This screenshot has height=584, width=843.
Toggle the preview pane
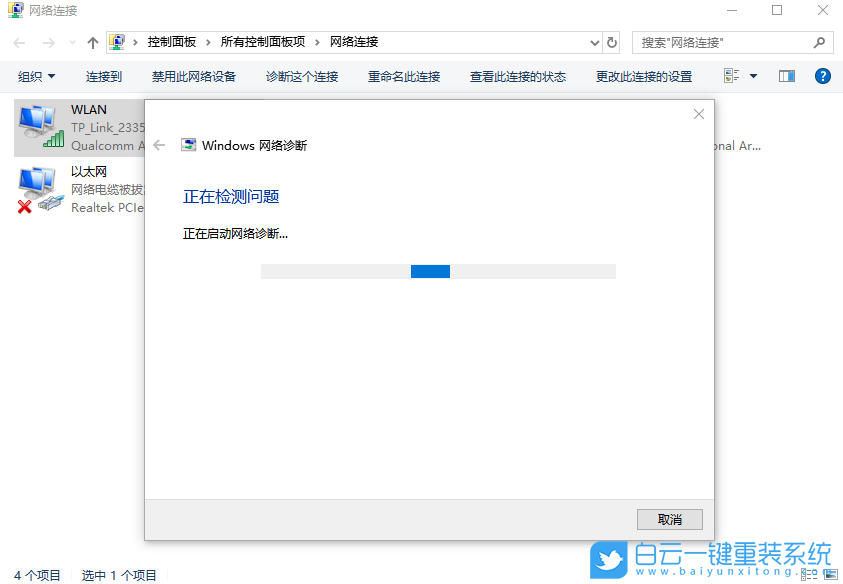[x=786, y=76]
